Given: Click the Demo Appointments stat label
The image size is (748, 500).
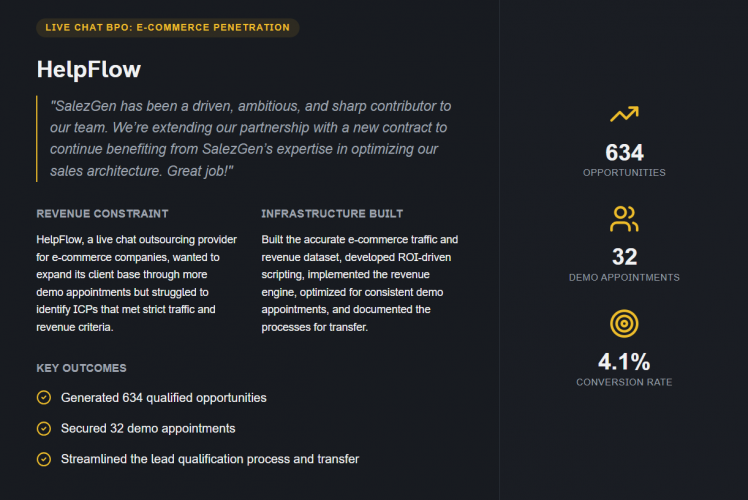Looking at the screenshot, I should click(624, 277).
